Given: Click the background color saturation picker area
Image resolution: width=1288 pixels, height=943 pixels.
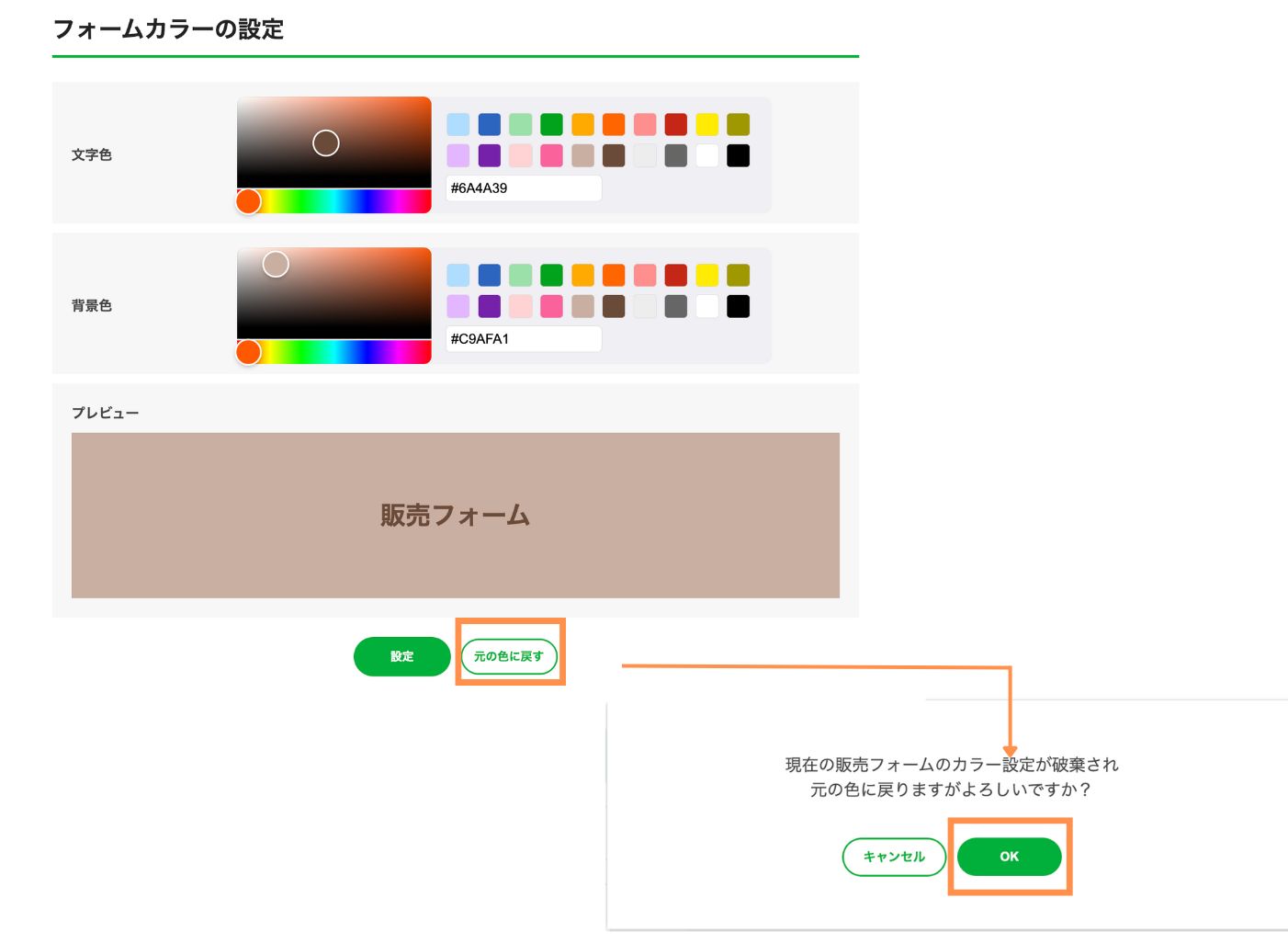Looking at the screenshot, I should click(x=334, y=293).
